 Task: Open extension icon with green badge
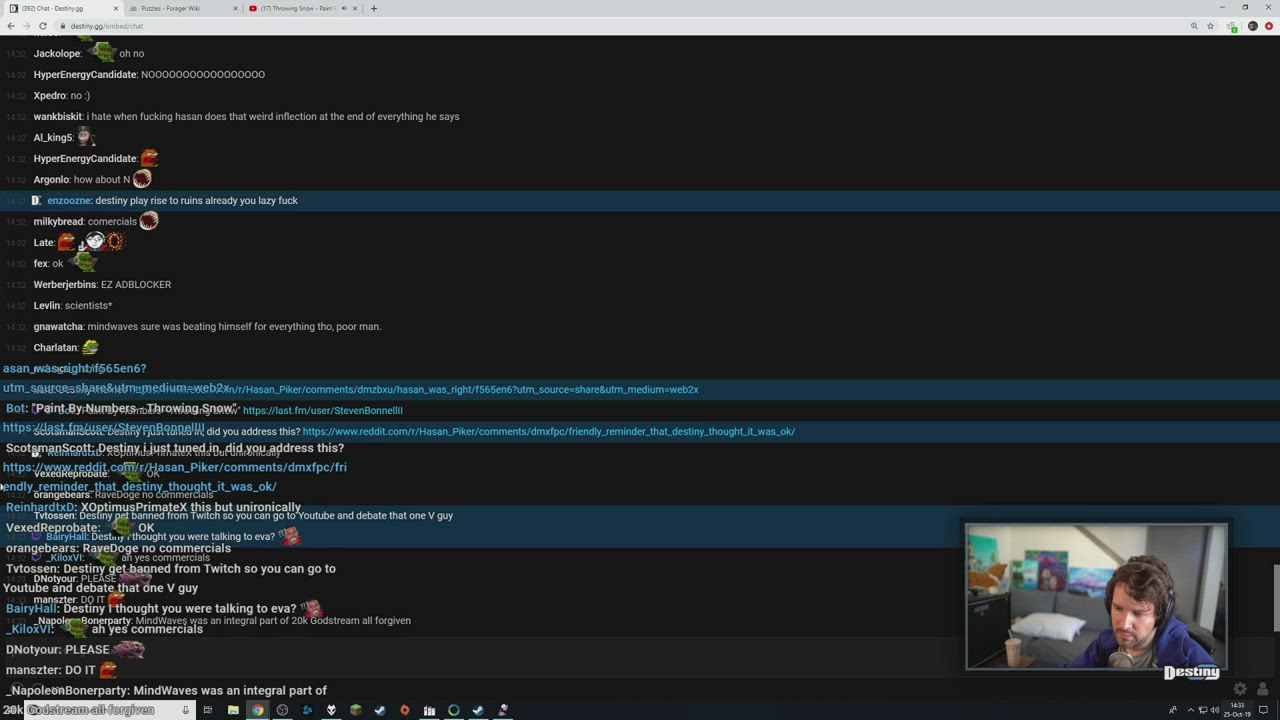pyautogui.click(x=1232, y=27)
